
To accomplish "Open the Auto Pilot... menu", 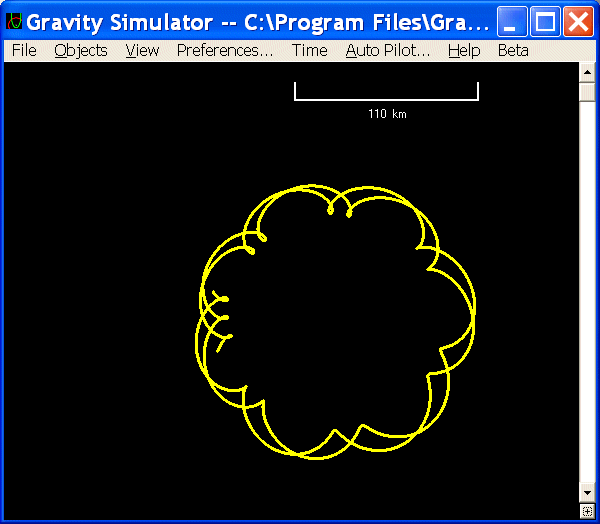I will click(x=388, y=51).
